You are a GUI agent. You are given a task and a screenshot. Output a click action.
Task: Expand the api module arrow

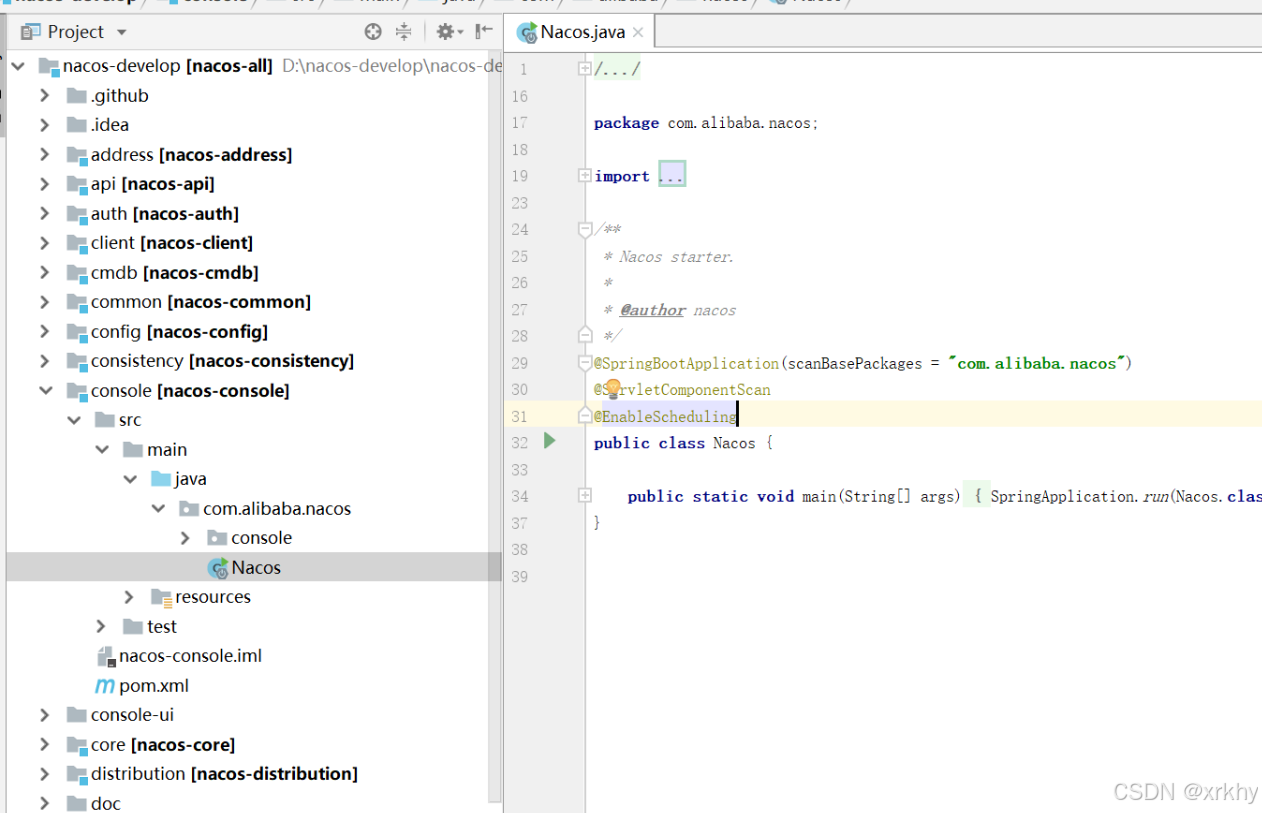(45, 184)
